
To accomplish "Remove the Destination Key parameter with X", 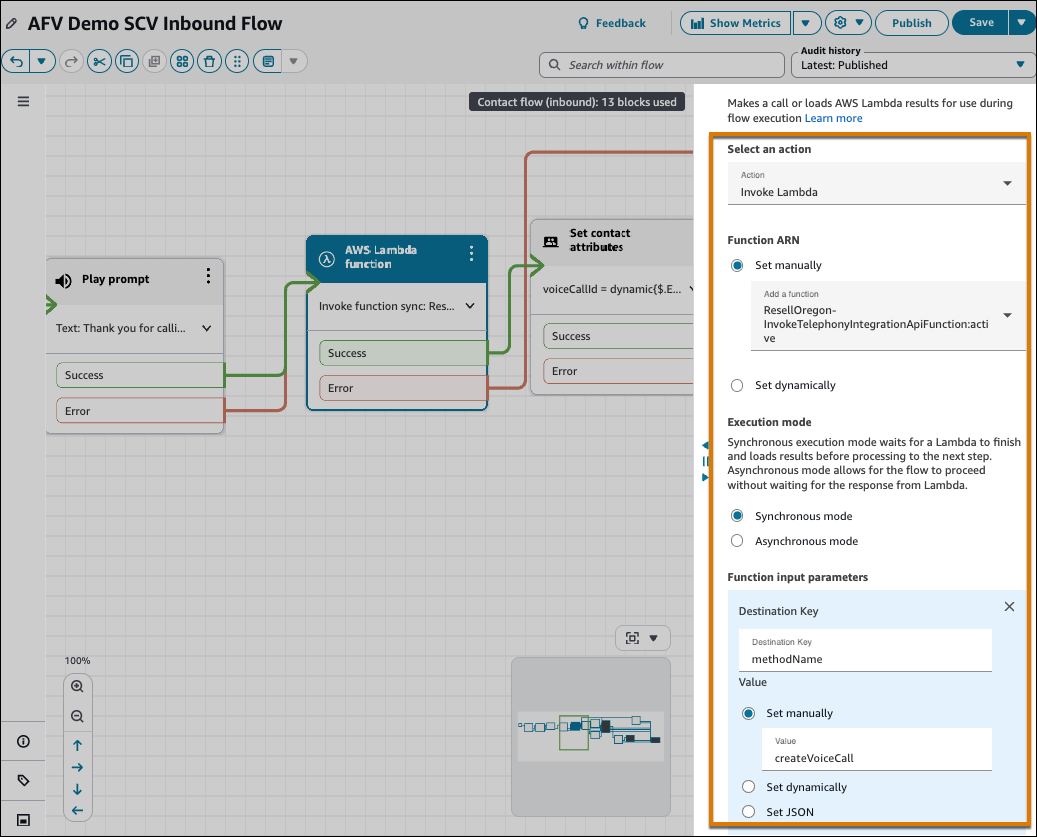I will [x=1009, y=607].
